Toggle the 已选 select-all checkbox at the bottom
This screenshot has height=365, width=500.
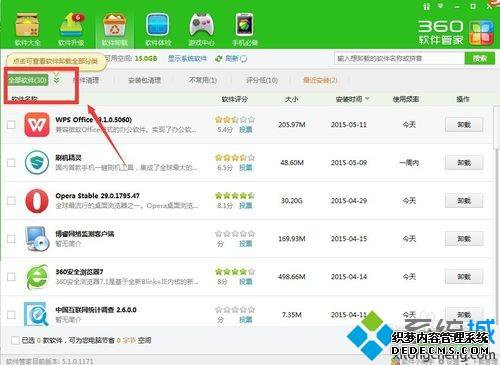click(x=15, y=340)
